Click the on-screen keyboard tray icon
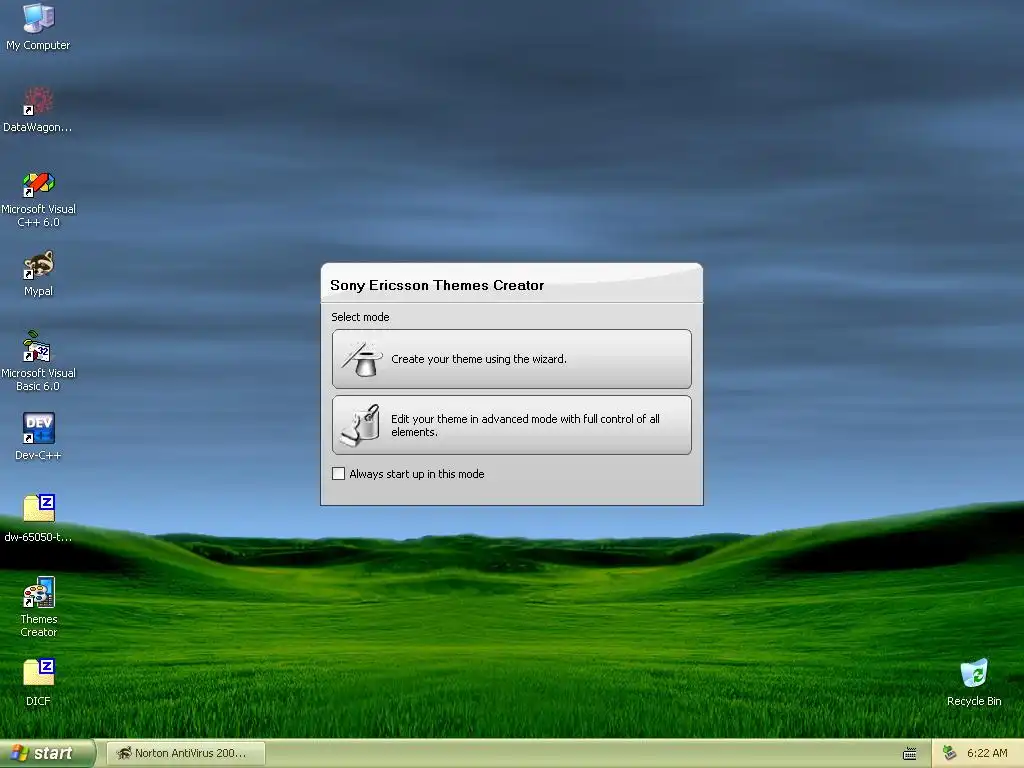The width and height of the screenshot is (1024, 768). pyautogui.click(x=909, y=754)
